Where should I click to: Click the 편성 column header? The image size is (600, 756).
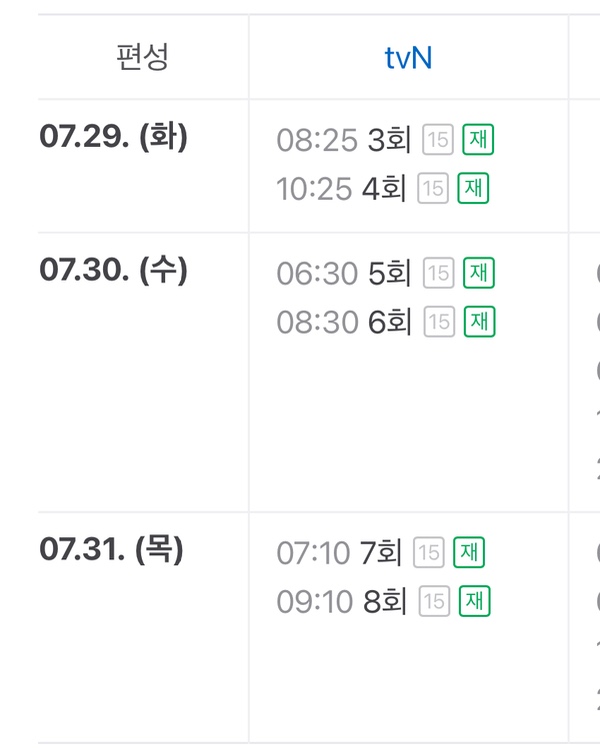coord(142,57)
